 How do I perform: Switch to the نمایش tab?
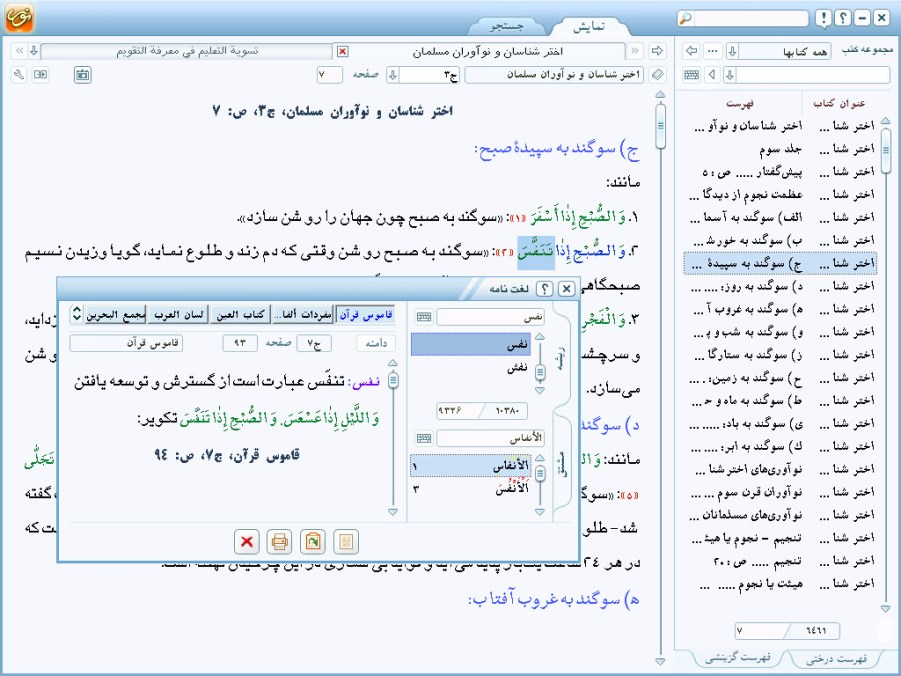pos(589,26)
